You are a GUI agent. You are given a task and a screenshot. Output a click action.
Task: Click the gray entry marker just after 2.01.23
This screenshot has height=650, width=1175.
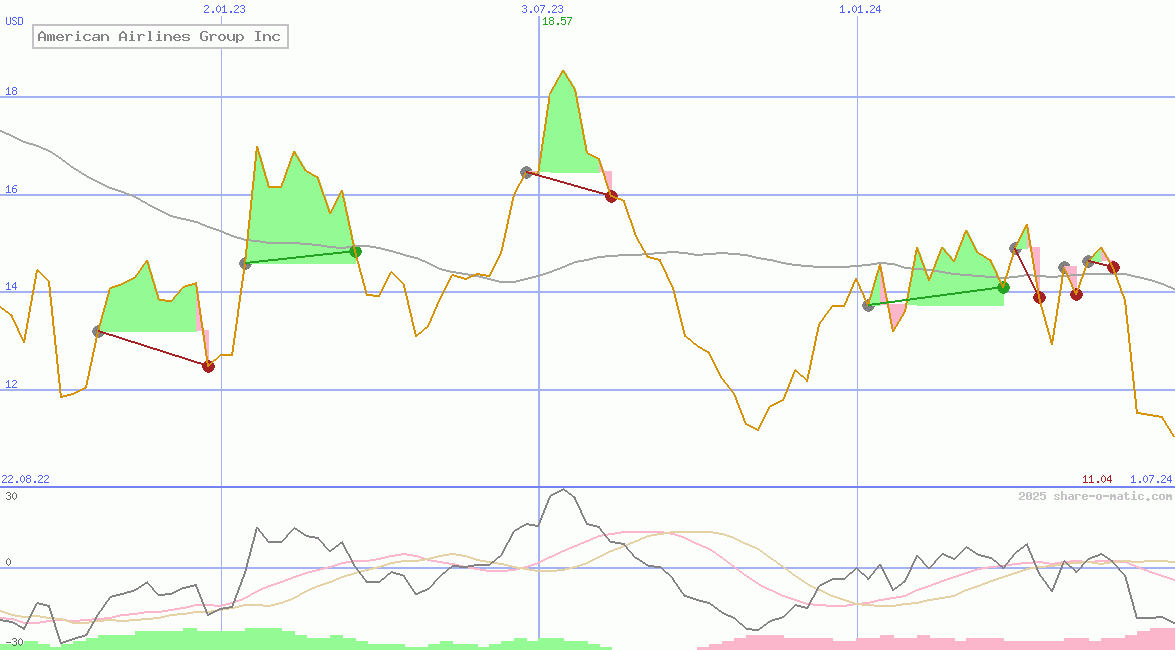(x=245, y=263)
